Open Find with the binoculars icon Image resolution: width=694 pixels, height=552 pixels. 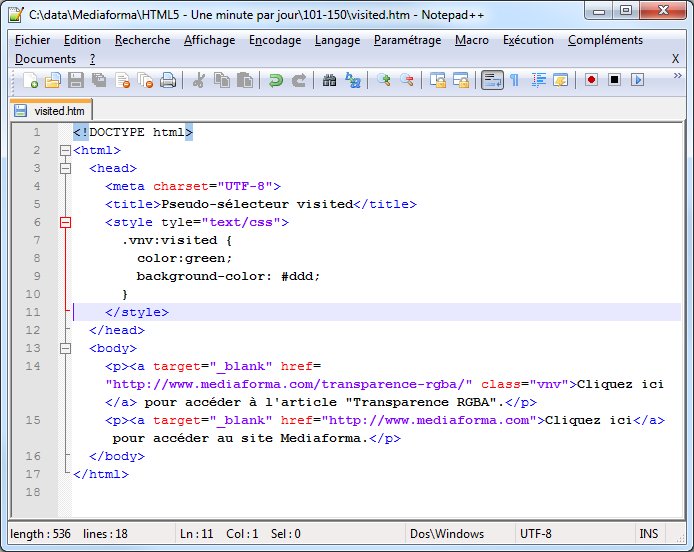point(329,80)
